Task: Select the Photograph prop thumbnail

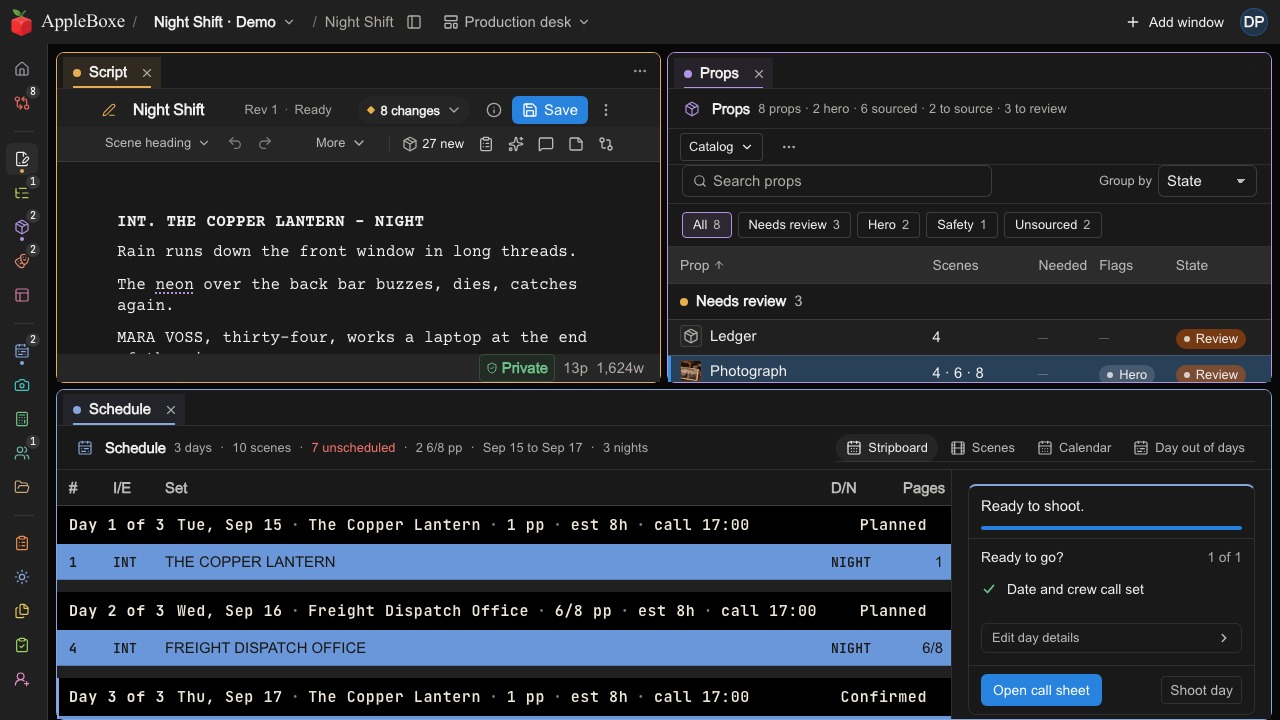Action: [x=690, y=371]
